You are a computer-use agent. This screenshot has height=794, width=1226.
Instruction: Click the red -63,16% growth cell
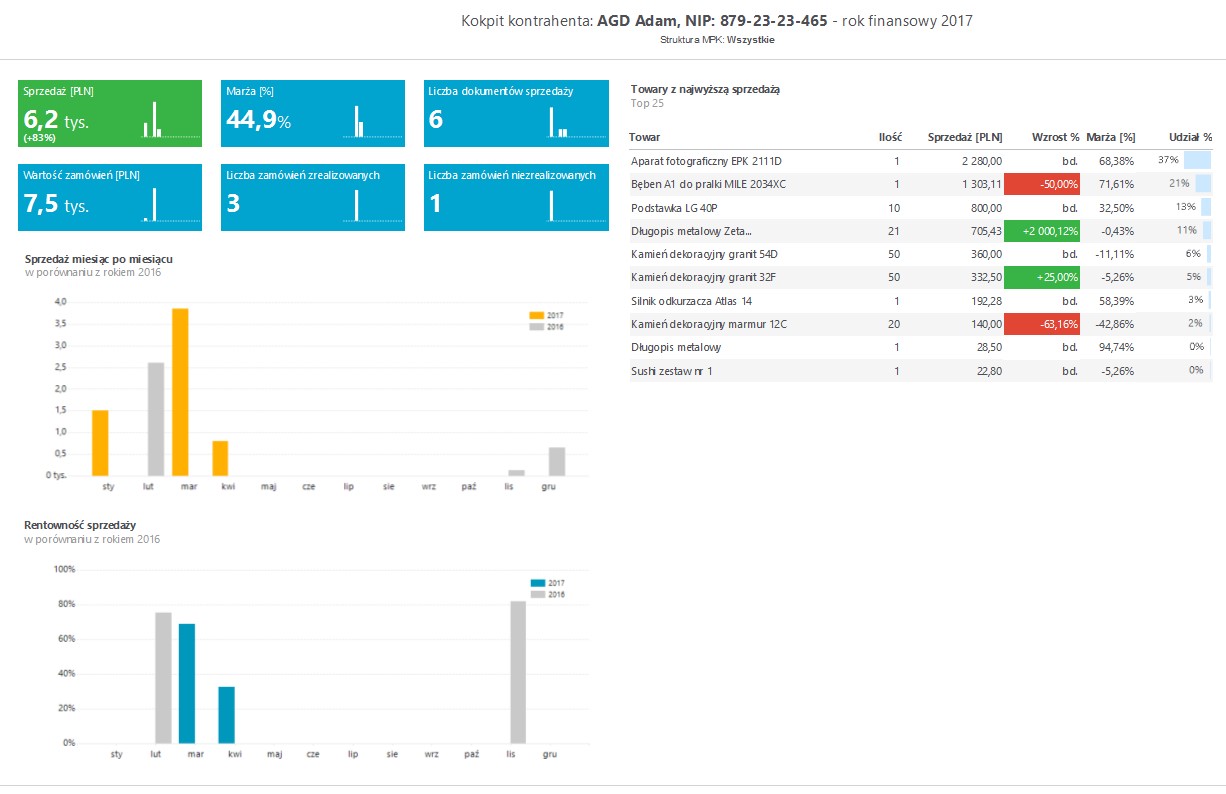[1042, 324]
